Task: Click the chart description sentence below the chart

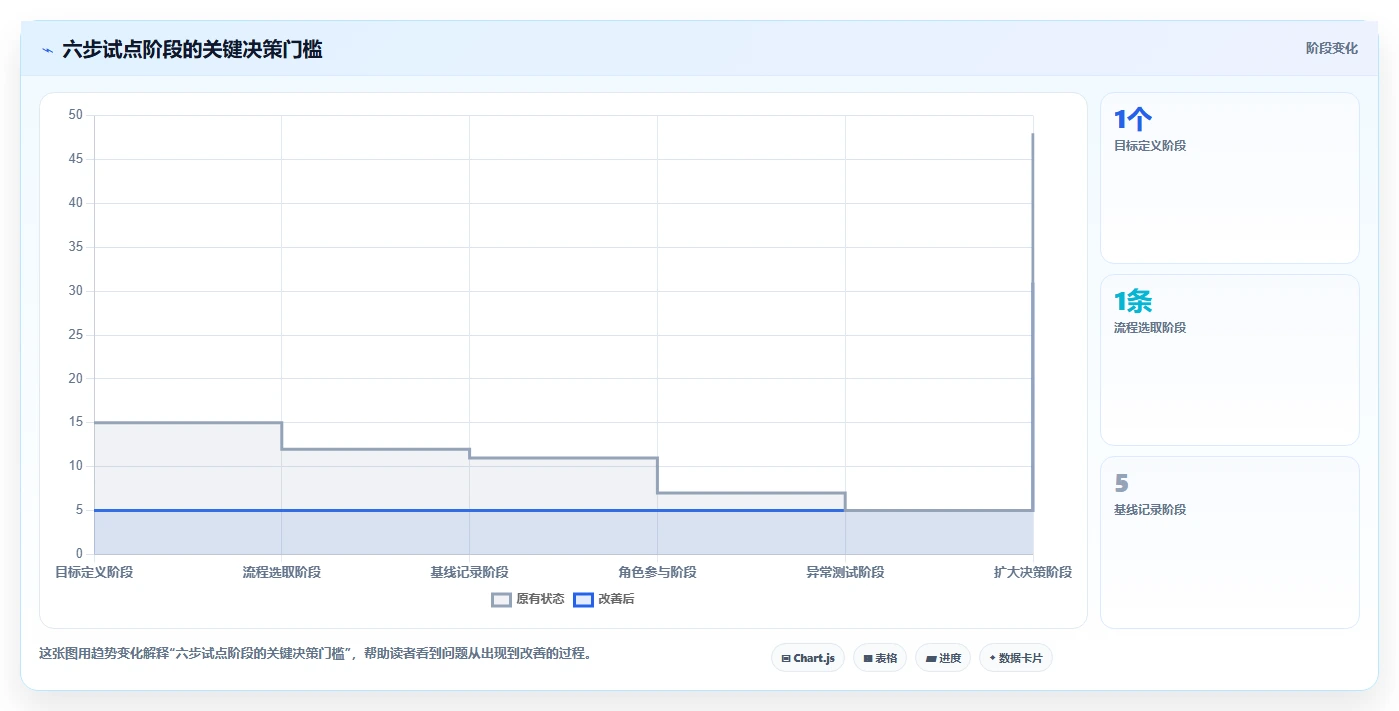Action: 316,654
